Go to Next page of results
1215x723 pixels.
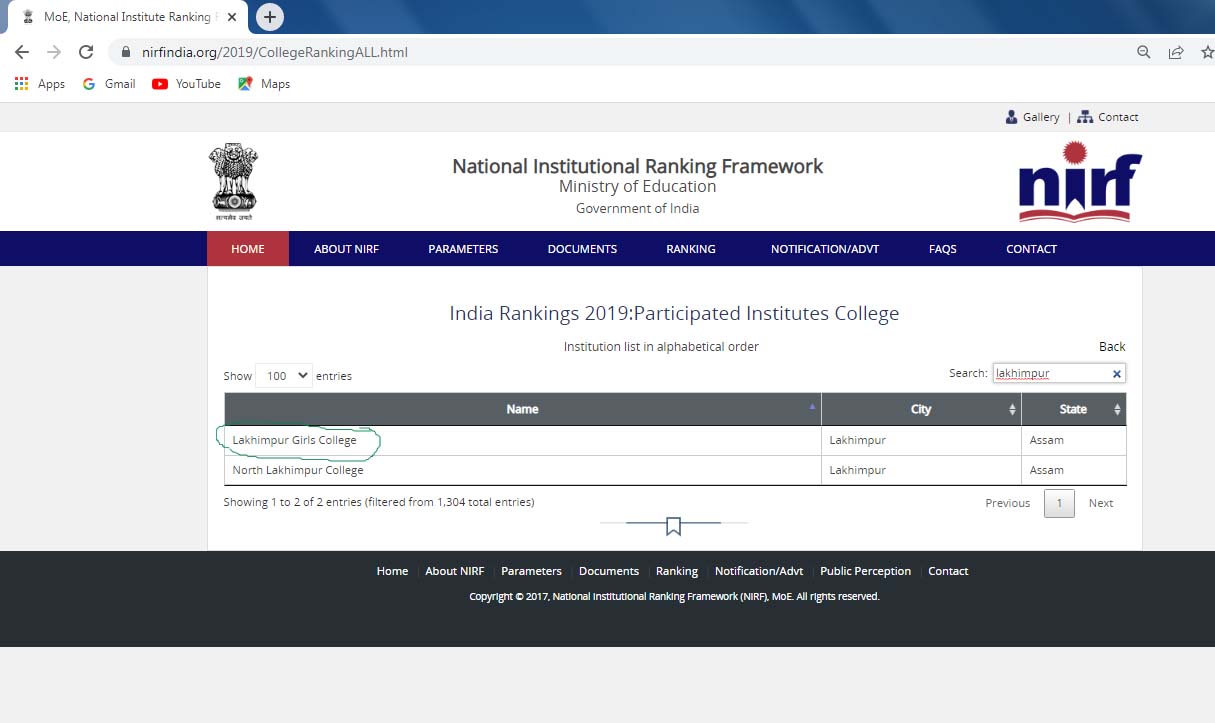pos(1100,503)
